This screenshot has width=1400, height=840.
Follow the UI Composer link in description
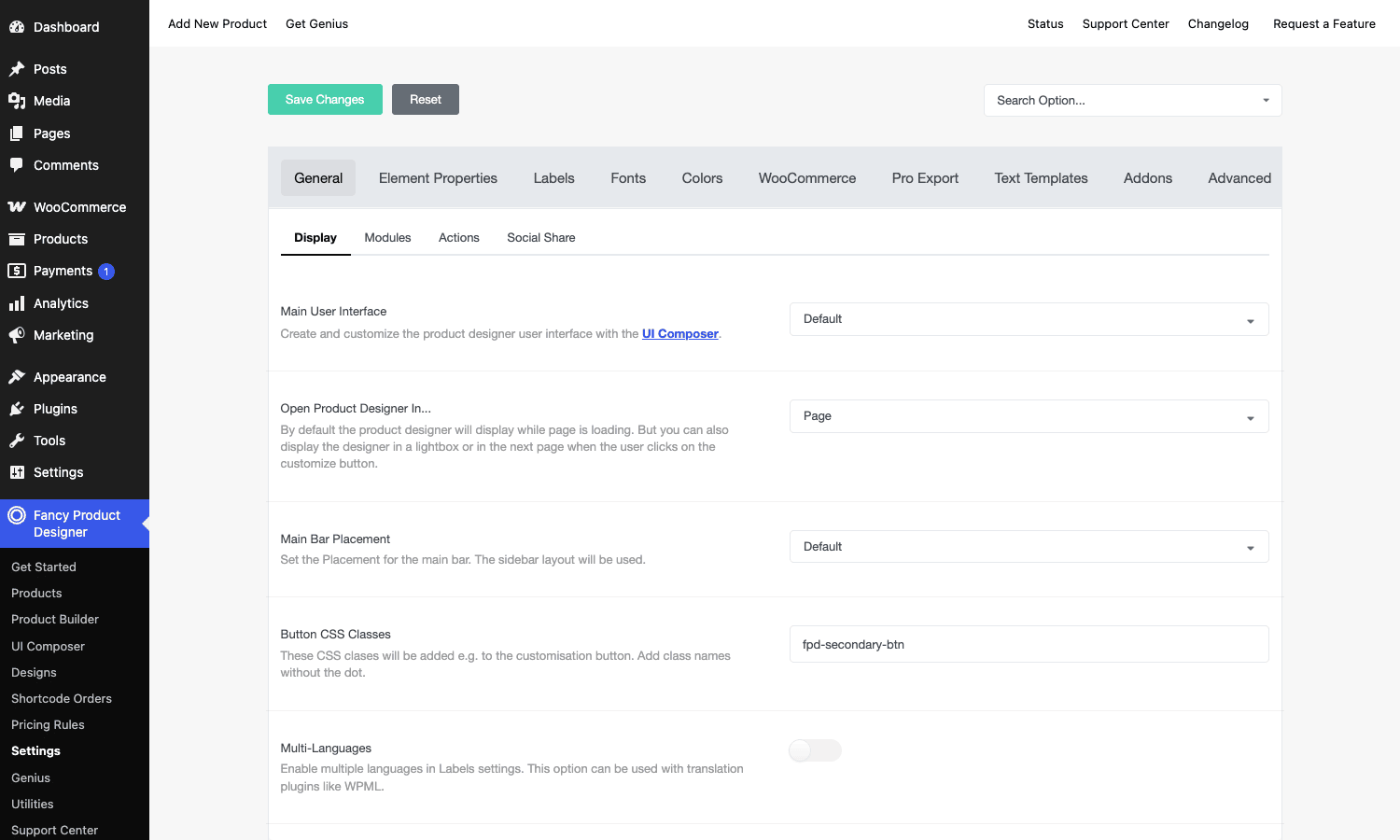click(680, 334)
